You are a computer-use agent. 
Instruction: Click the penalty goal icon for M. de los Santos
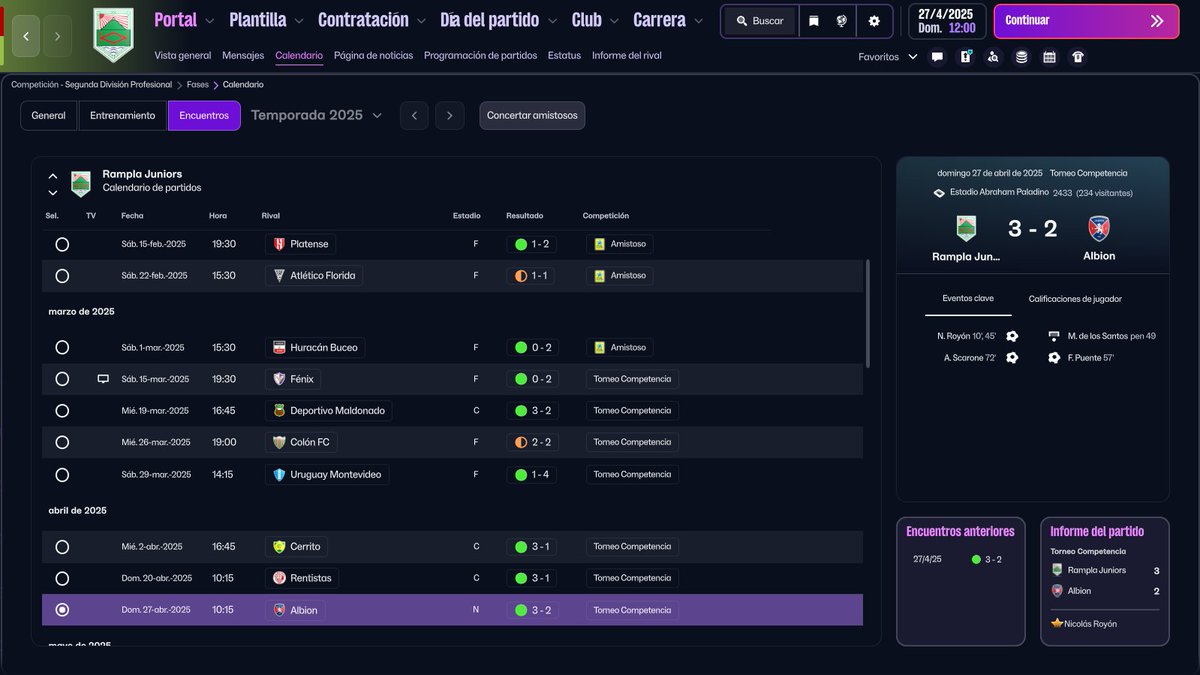coord(1054,336)
